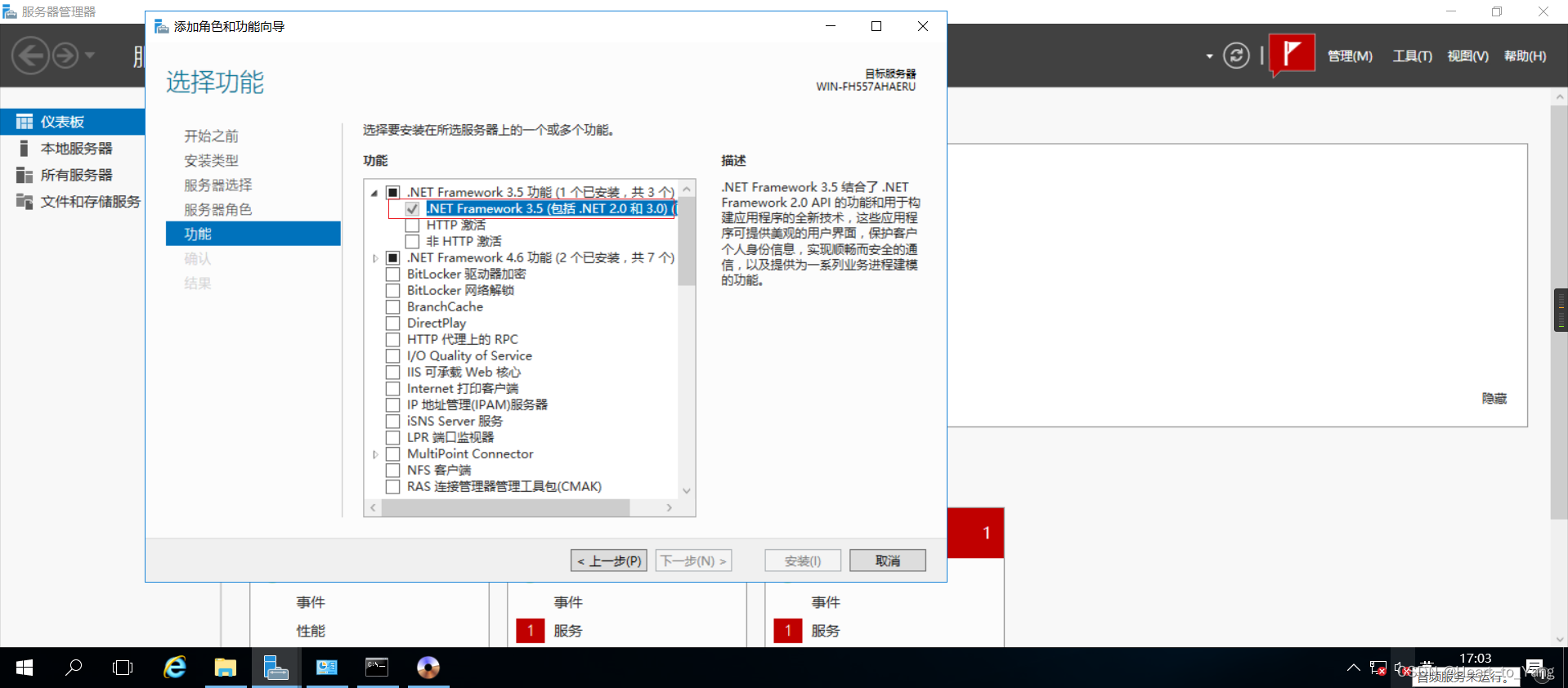Expand the .NET Framework 4.6 功能 node
1568x688 pixels.
tap(374, 258)
